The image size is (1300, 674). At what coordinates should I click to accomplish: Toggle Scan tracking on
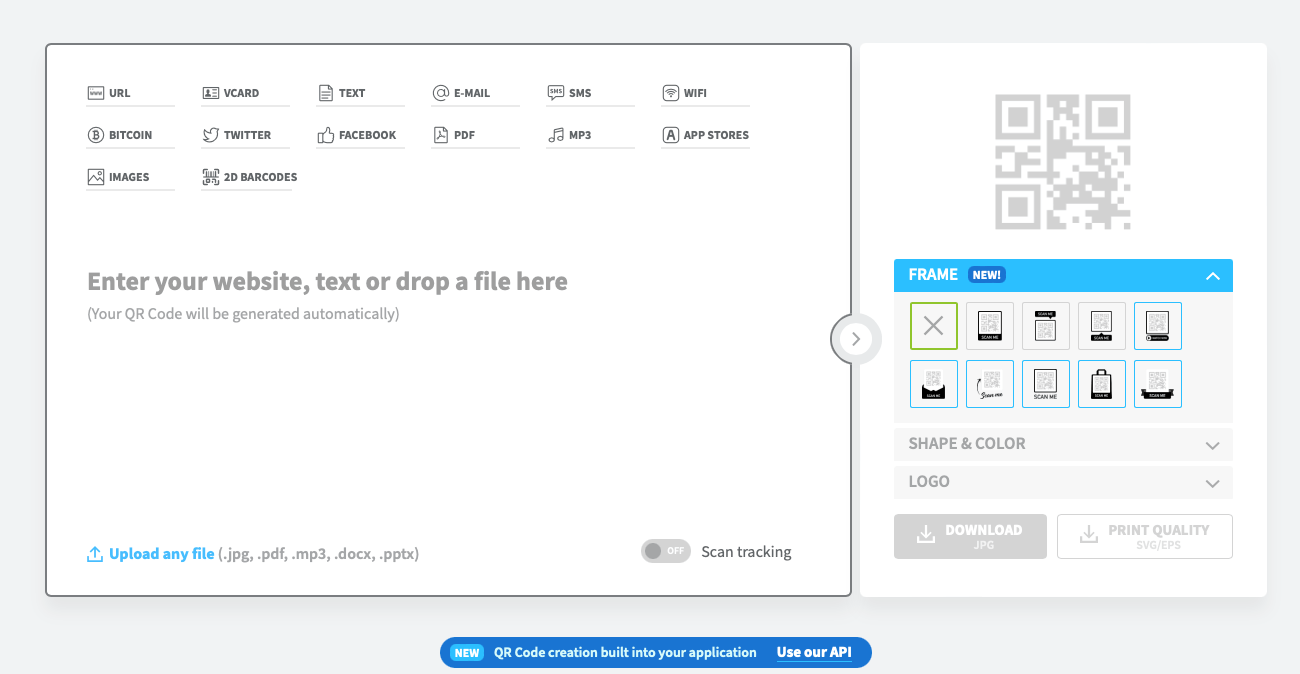(666, 551)
